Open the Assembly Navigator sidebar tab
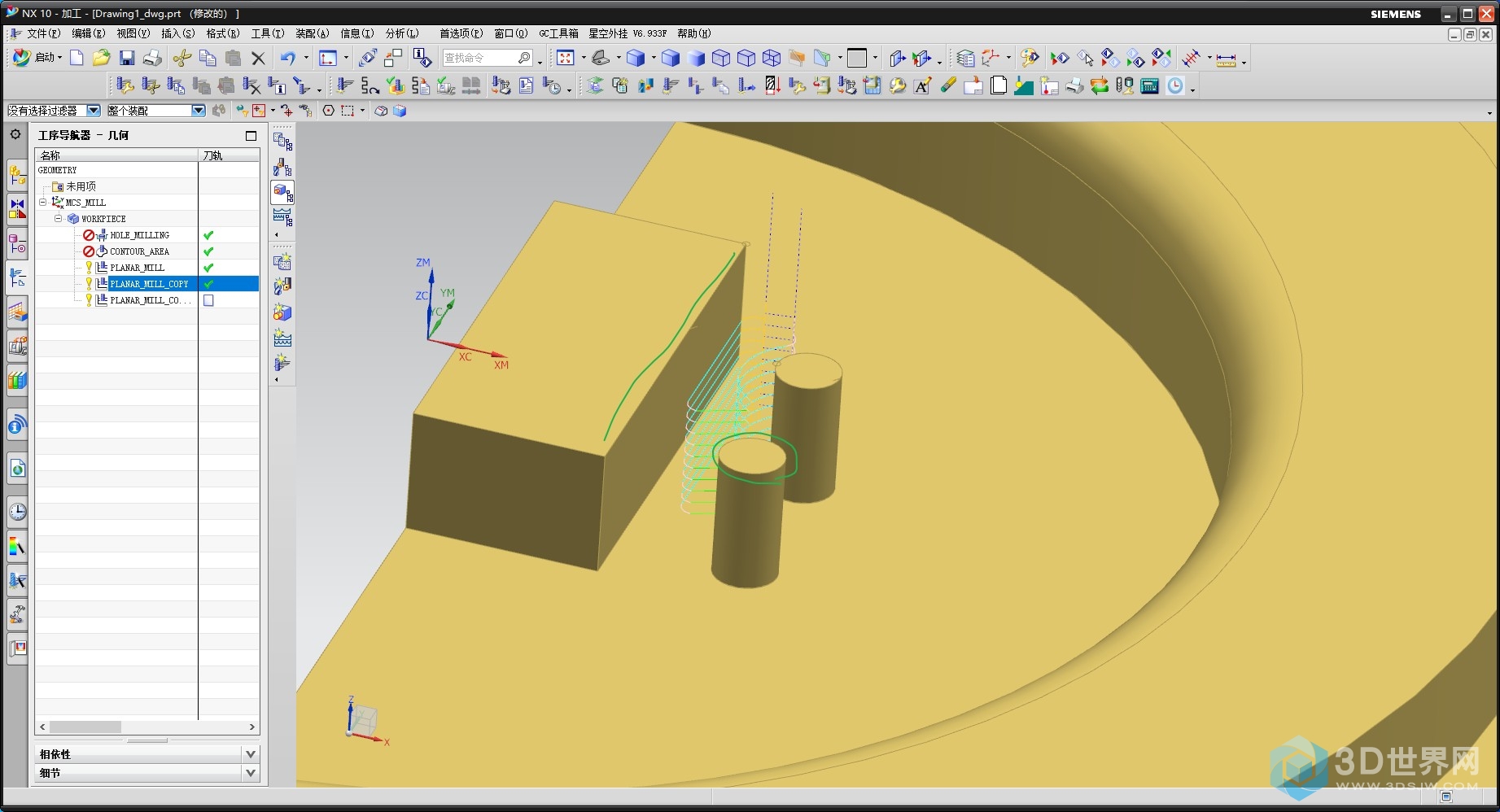1500x812 pixels. pos(17,174)
